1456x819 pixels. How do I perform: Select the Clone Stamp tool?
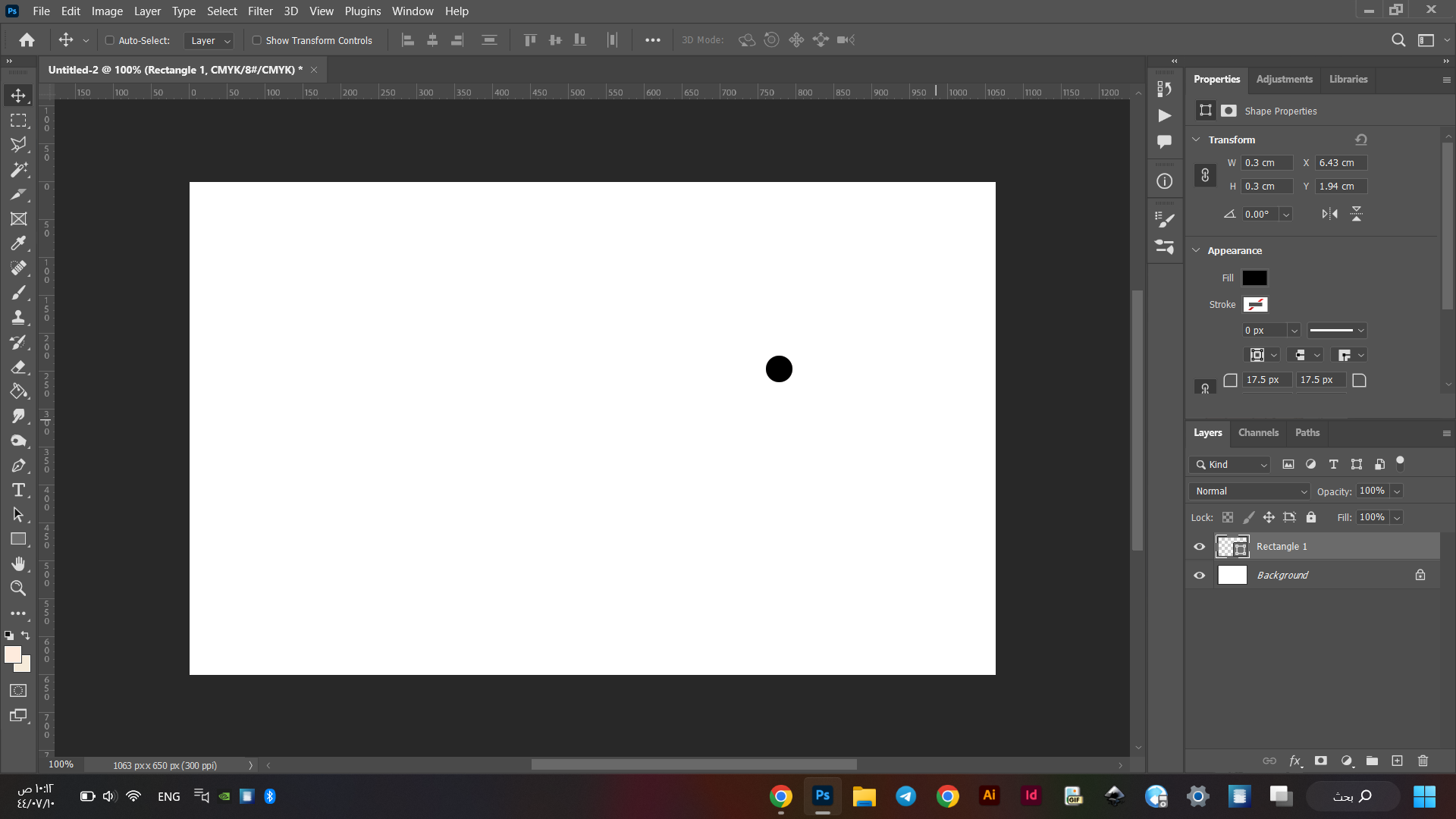pos(18,318)
